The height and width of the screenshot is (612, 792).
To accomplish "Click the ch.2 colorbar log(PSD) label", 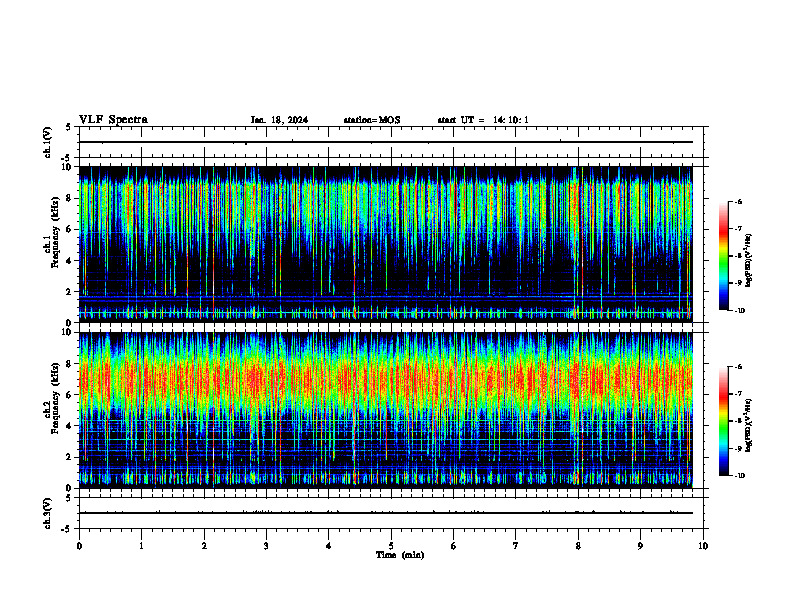I will pos(749,425).
